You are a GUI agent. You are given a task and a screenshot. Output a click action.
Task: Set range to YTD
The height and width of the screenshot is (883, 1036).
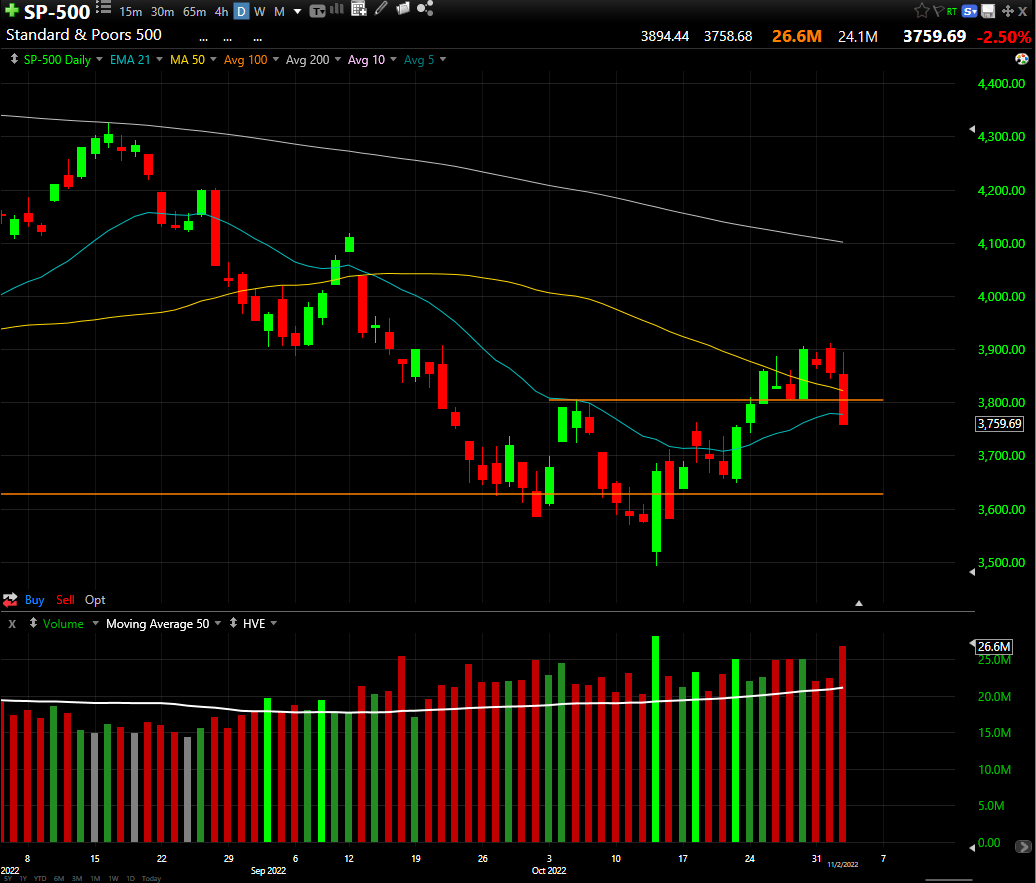tap(40, 878)
